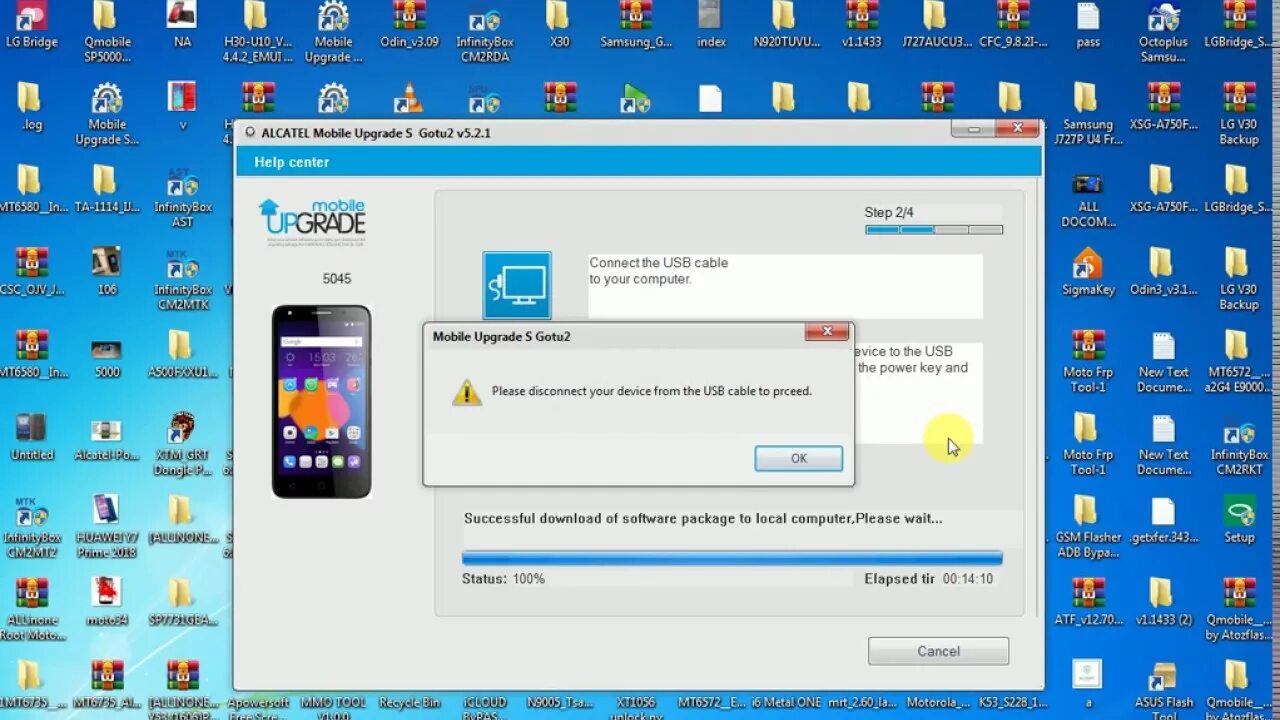This screenshot has width=1280, height=720.
Task: Click the Mobile Upgrade logo
Action: tap(312, 220)
